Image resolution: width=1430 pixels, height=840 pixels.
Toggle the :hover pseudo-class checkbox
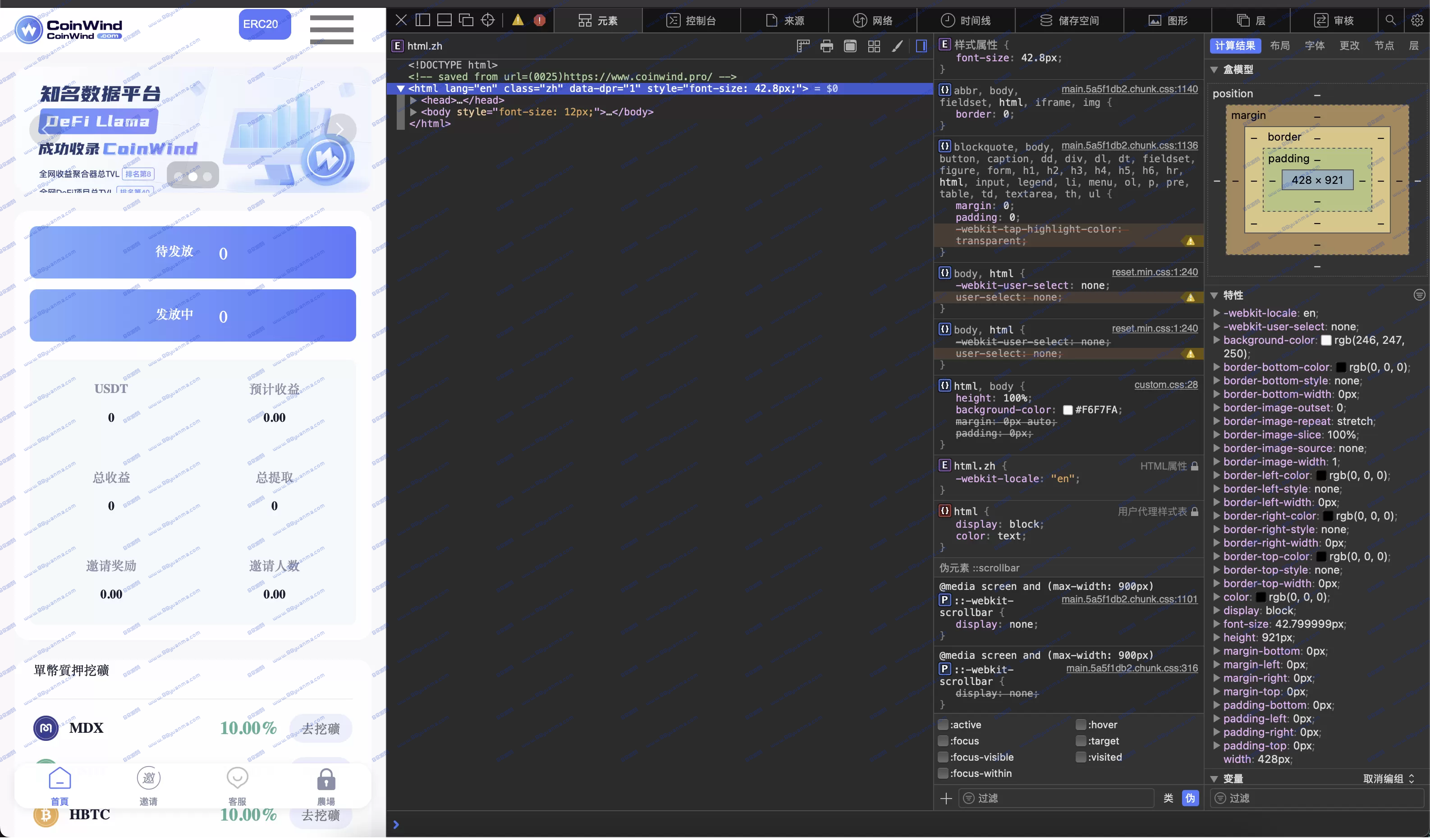pos(1081,725)
